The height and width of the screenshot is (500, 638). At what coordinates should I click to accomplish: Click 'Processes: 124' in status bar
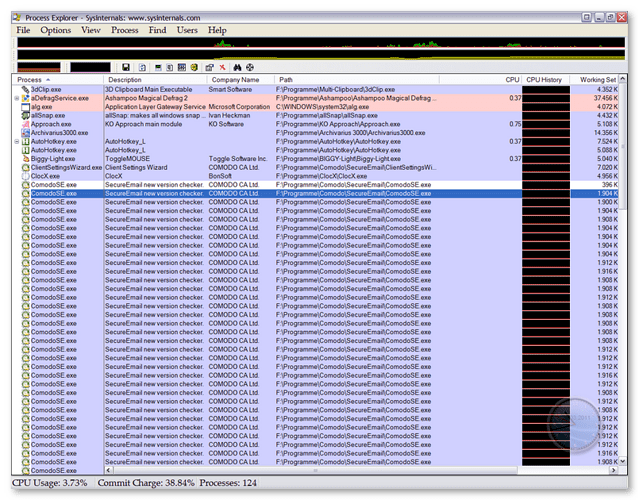(228, 483)
